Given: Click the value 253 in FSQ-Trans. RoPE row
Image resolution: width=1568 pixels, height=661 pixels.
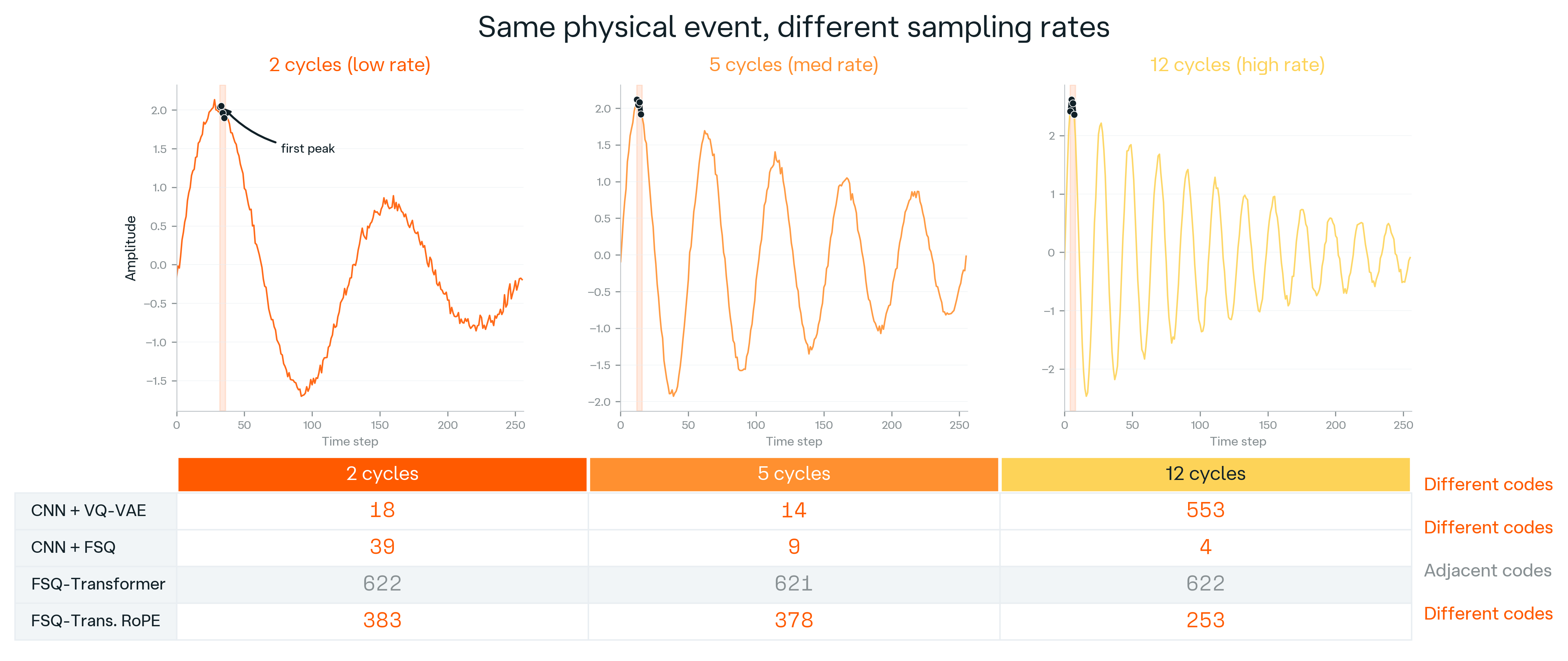Looking at the screenshot, I should point(1205,620).
